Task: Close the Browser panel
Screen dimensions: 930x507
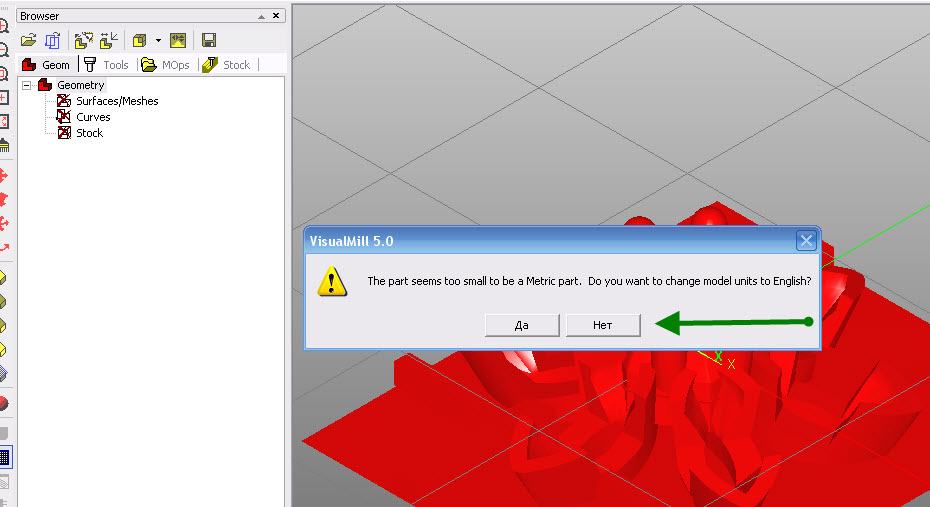Action: pos(276,16)
